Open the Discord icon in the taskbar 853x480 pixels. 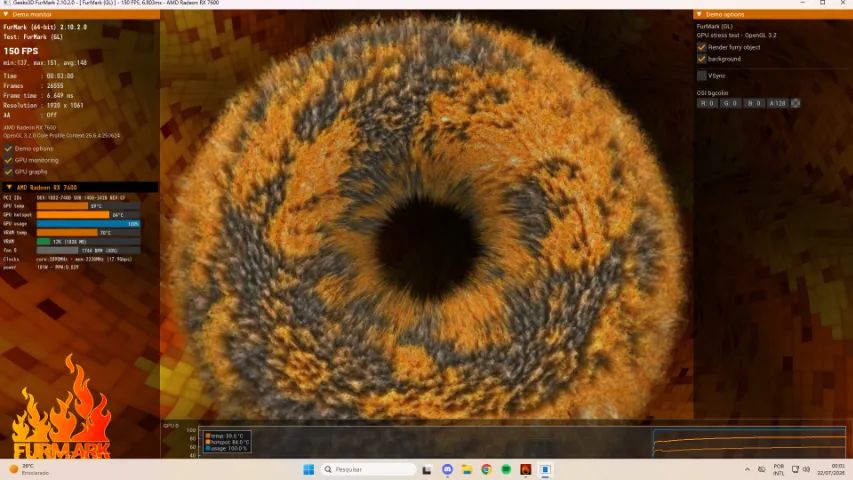(x=447, y=470)
